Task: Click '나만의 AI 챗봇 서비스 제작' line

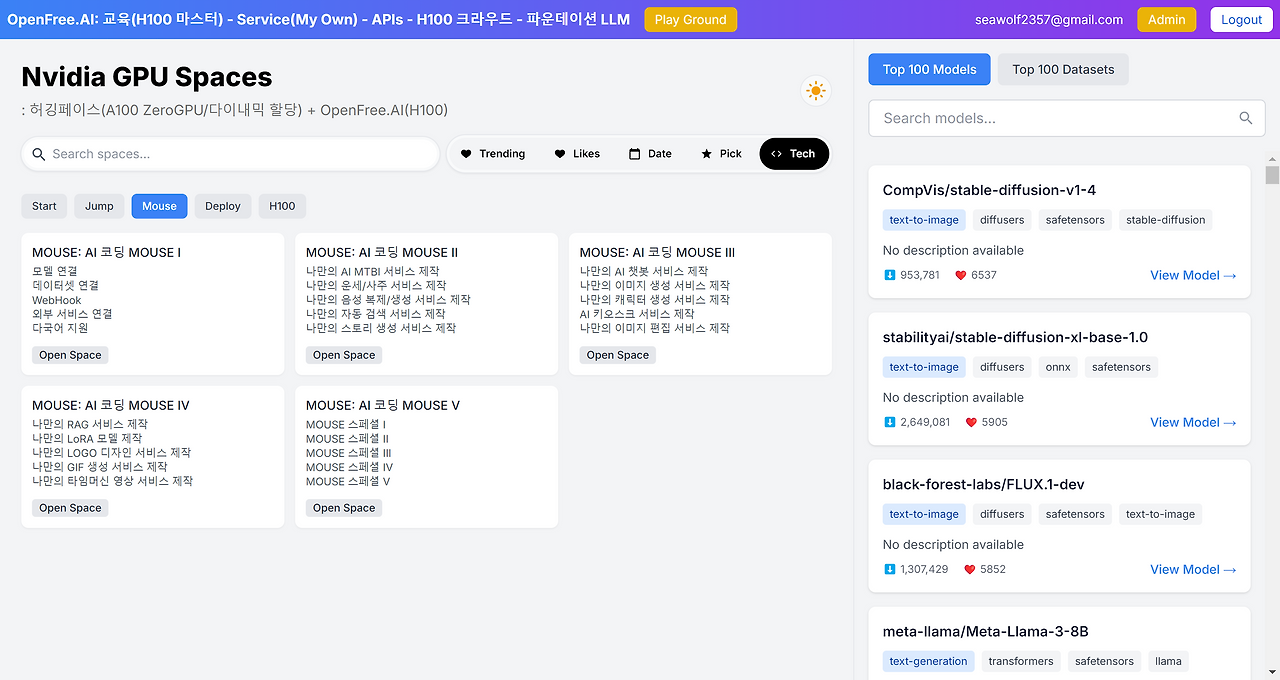Action: click(x=643, y=271)
